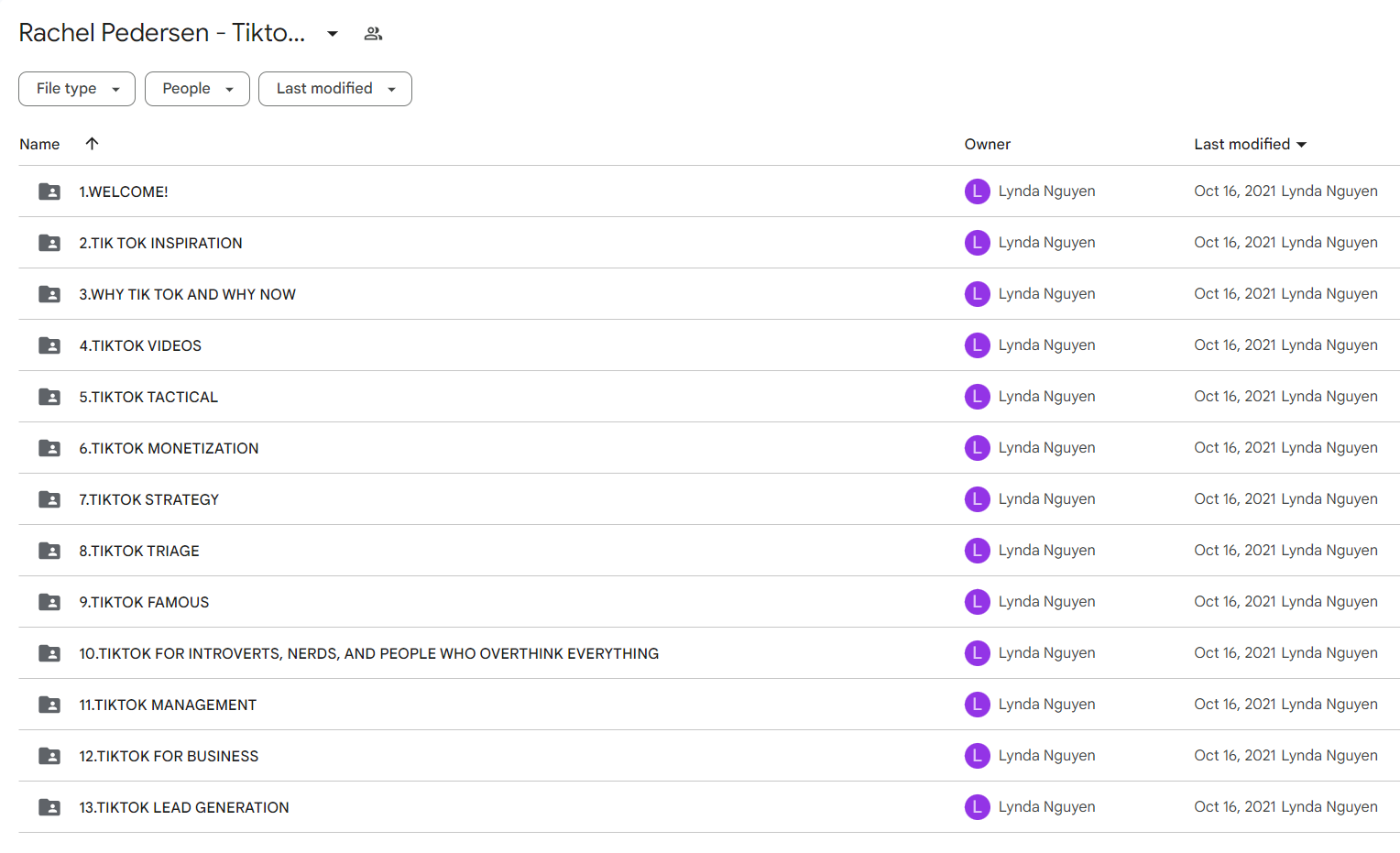Select the 4.TIKTOK VIDEOS folder name
This screenshot has height=853, width=1400.
point(140,345)
